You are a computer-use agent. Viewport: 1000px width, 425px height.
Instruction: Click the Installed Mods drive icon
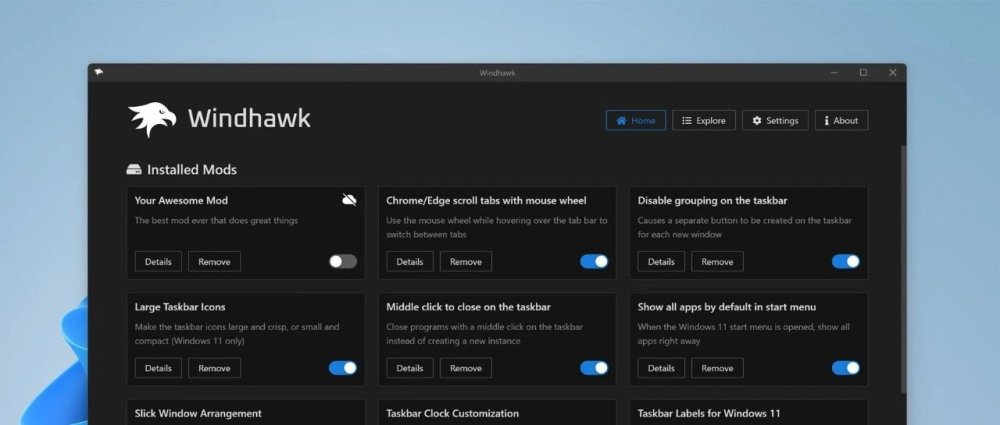click(134, 170)
